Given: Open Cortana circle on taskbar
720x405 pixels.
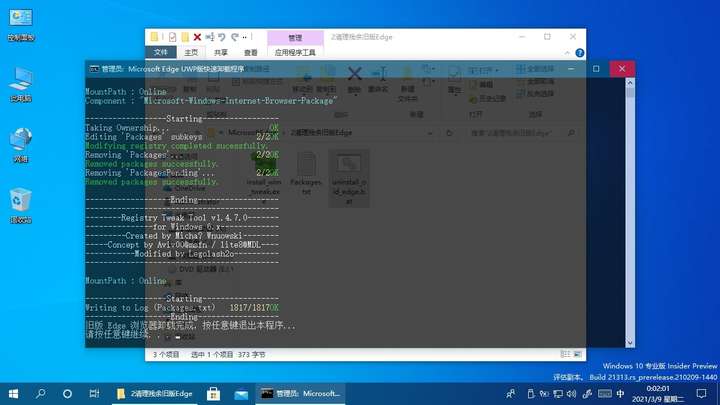Looking at the screenshot, I should point(67,394).
